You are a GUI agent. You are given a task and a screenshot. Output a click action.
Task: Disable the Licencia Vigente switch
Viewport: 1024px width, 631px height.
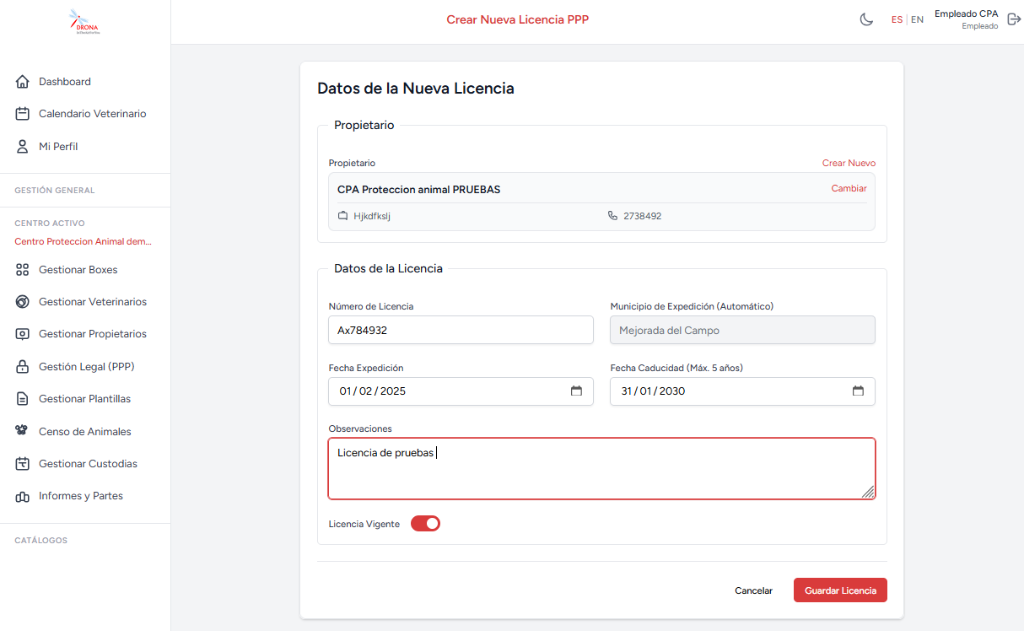tap(425, 524)
